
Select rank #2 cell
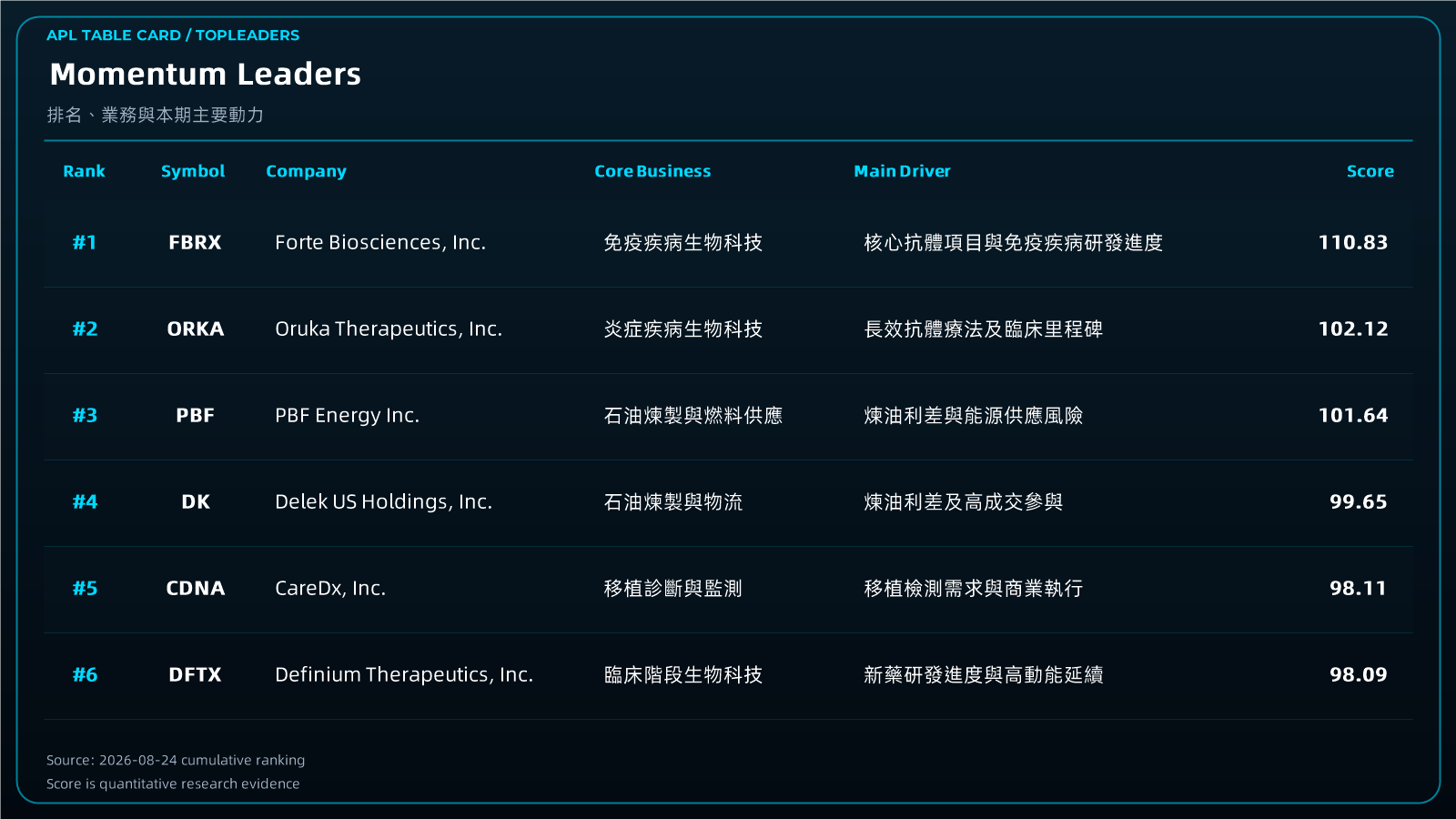click(x=85, y=329)
